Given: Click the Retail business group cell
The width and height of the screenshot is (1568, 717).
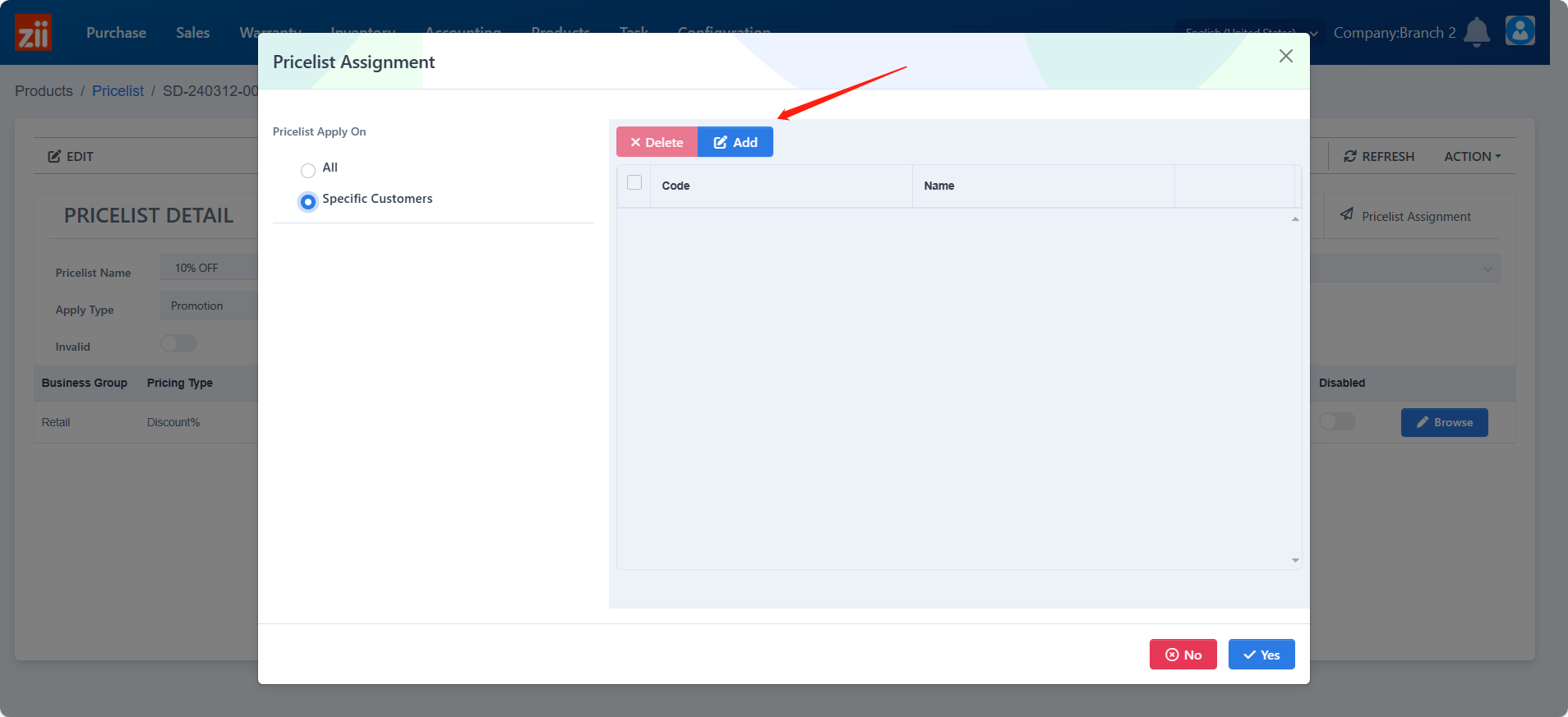Looking at the screenshot, I should point(56,422).
